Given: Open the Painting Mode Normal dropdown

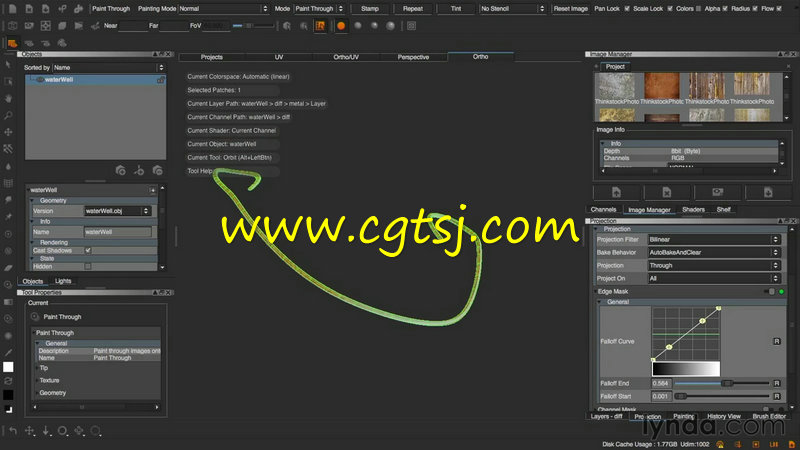Looking at the screenshot, I should [x=222, y=9].
